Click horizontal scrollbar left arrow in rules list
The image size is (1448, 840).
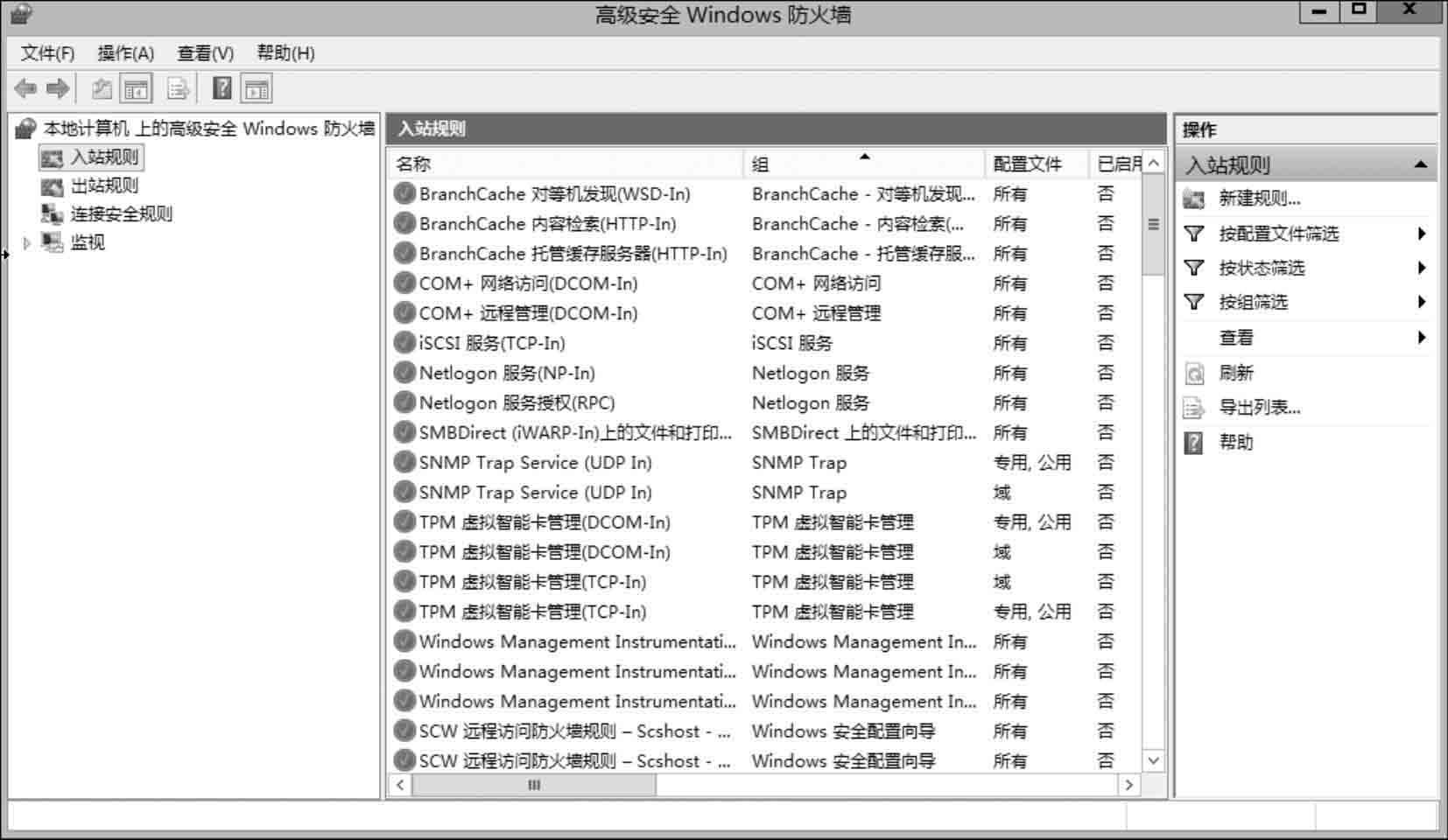click(x=400, y=785)
